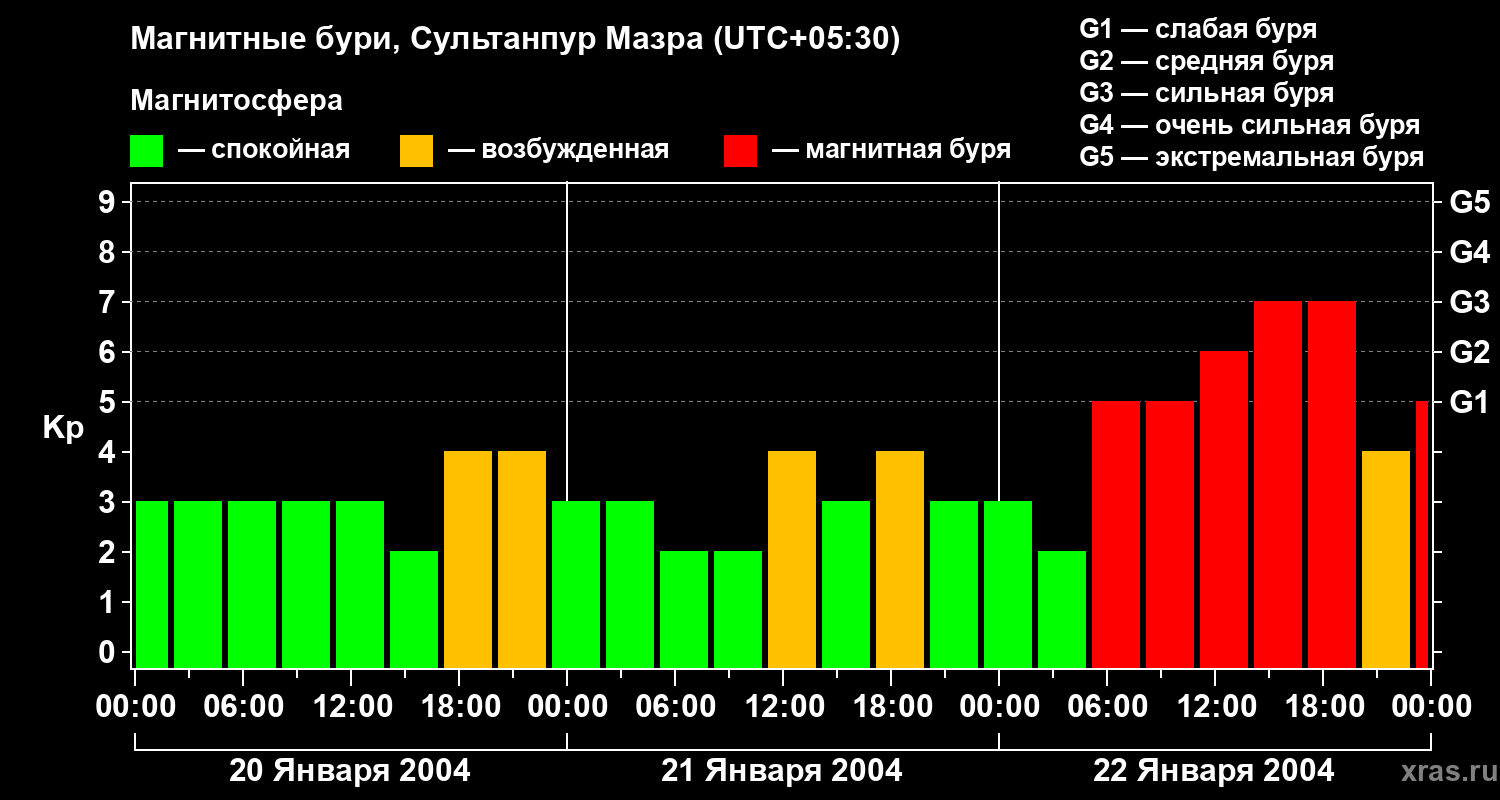The image size is (1500, 800).
Task: Click the '7' value on Kp axis
Action: click(x=108, y=302)
